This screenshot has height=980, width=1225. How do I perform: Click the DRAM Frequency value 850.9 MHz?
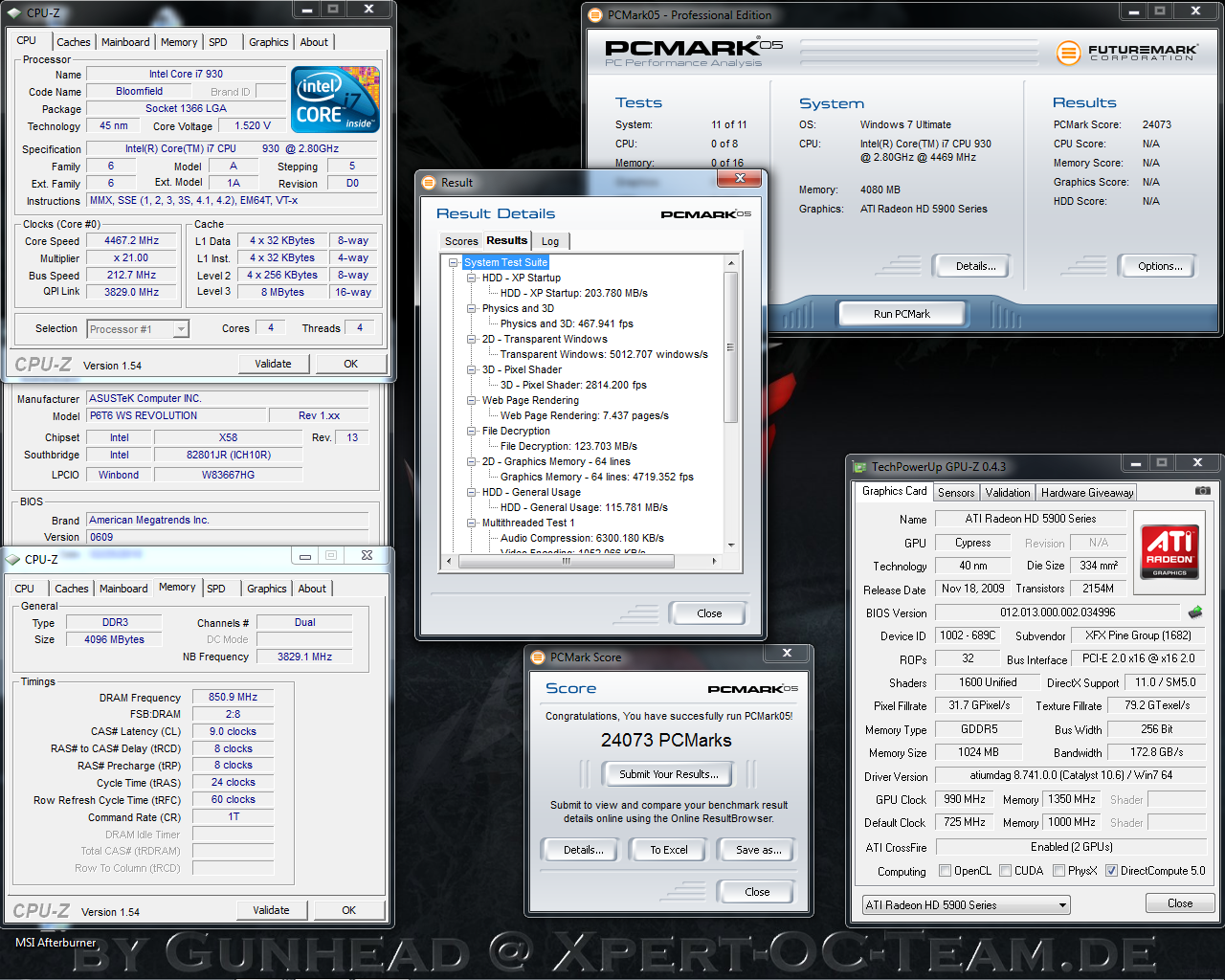pos(233,697)
